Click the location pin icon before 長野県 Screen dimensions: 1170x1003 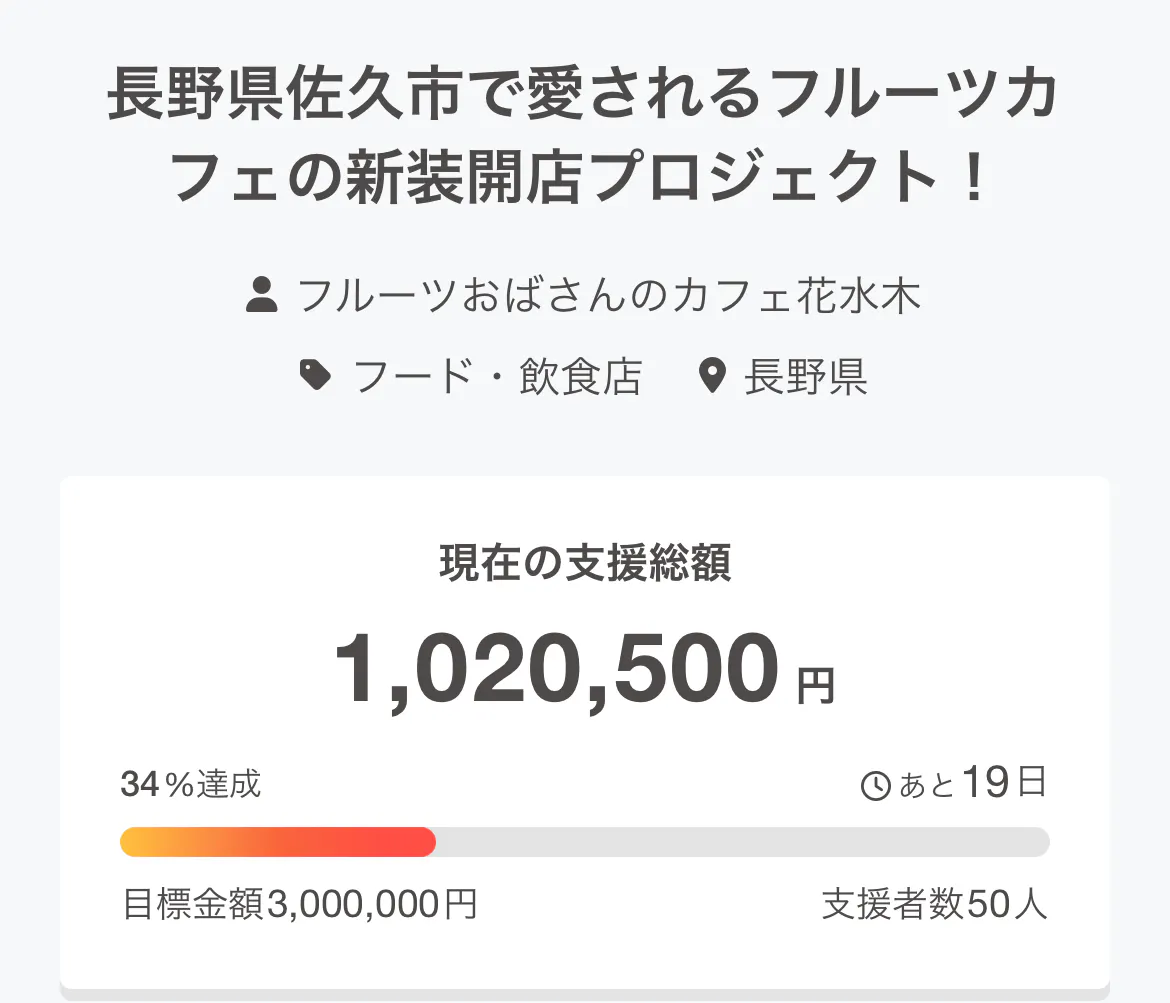(x=711, y=377)
